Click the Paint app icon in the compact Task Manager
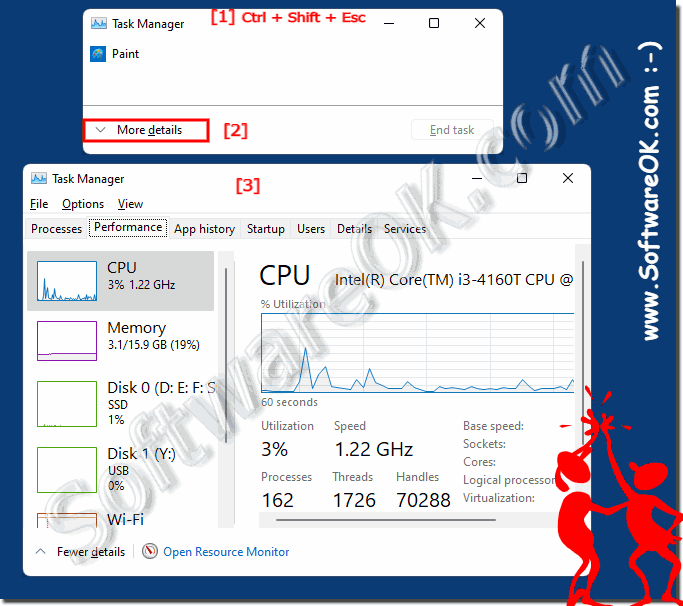The height and width of the screenshot is (606, 683). click(x=98, y=54)
